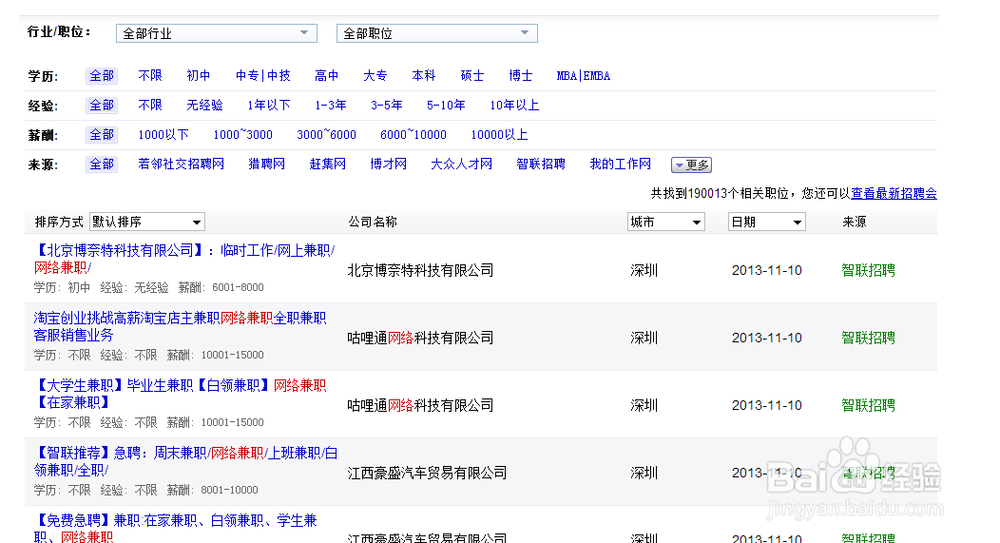Open the 【大学生兼职】毕业生兼职 job posting
1000x543 pixels.
tap(180, 394)
